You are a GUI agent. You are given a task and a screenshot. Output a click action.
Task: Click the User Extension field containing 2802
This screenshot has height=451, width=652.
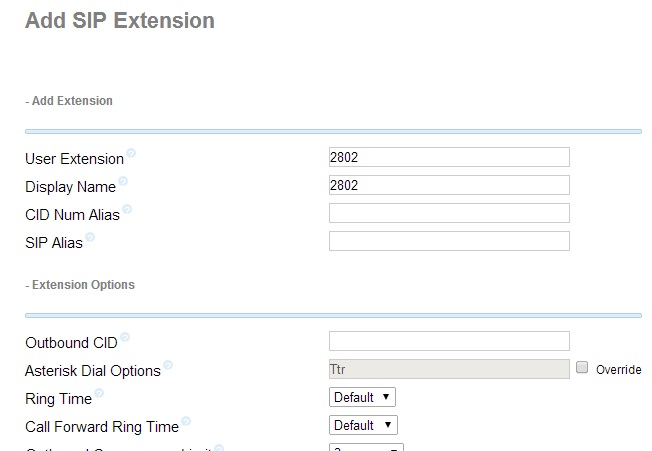(449, 157)
